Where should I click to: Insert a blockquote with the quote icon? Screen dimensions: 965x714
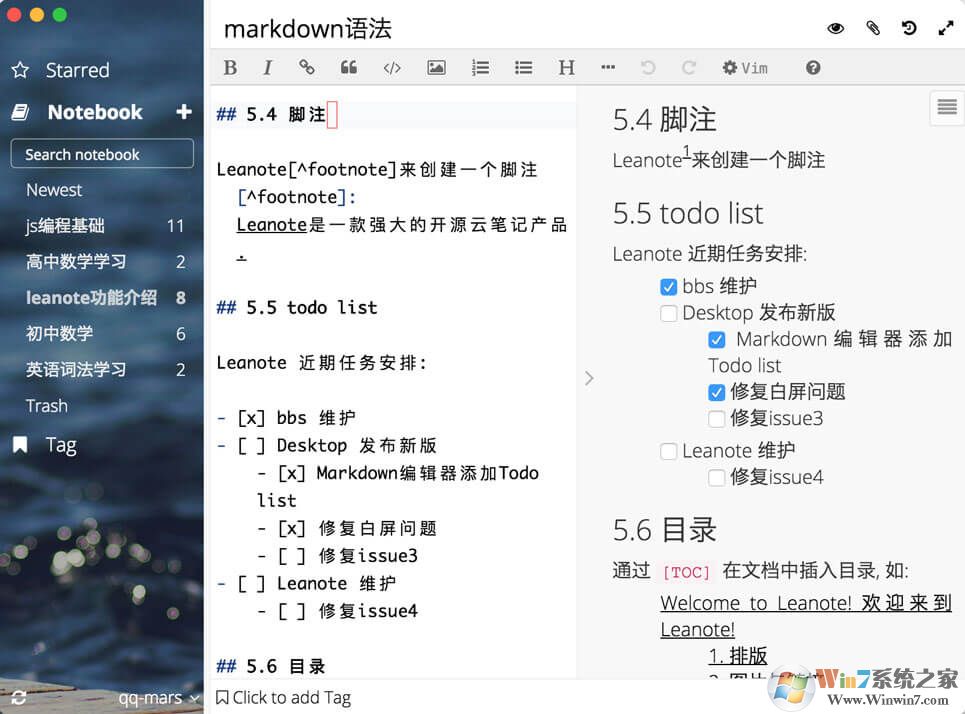tap(349, 67)
